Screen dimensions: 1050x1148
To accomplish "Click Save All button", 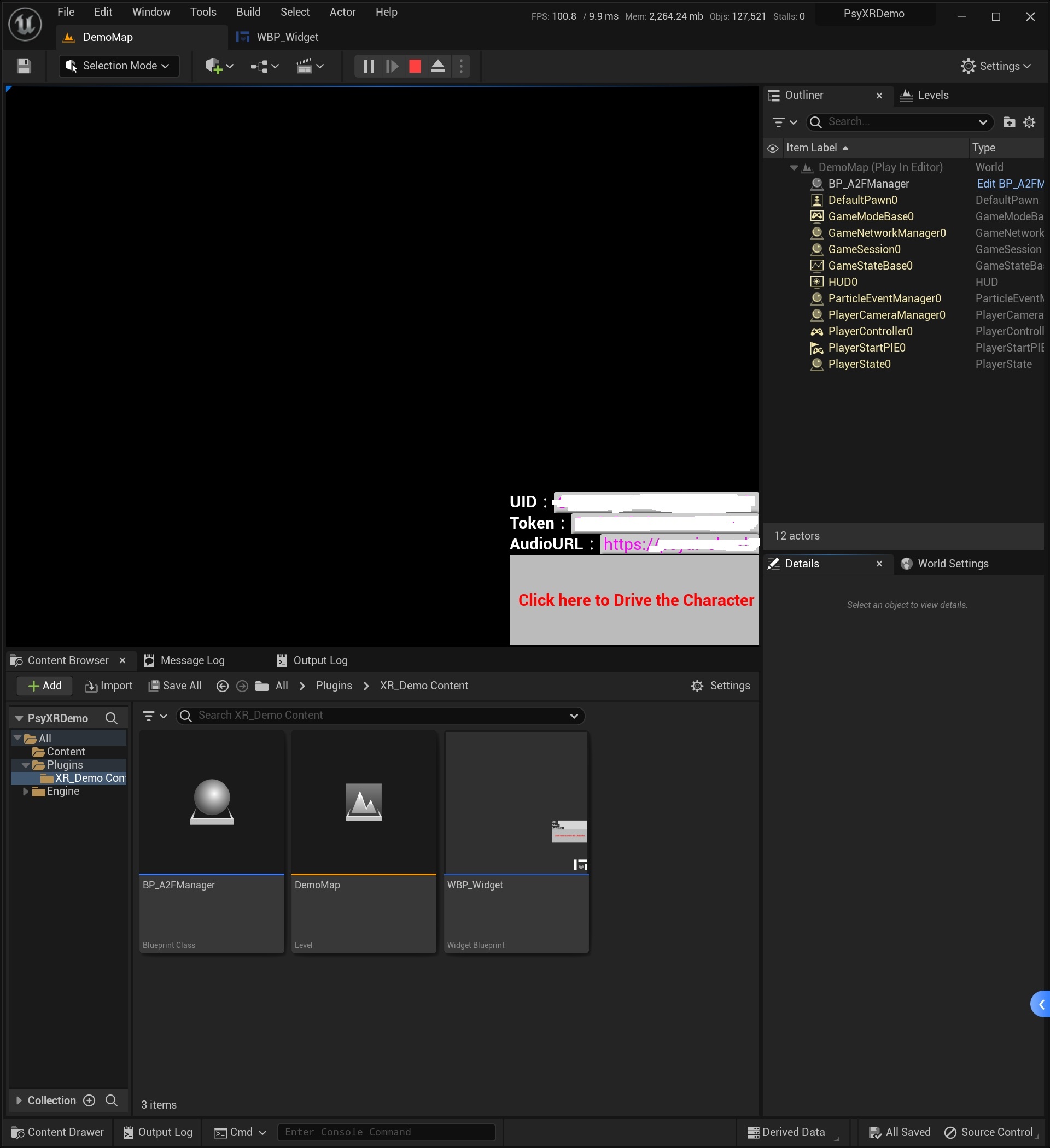I will (175, 686).
